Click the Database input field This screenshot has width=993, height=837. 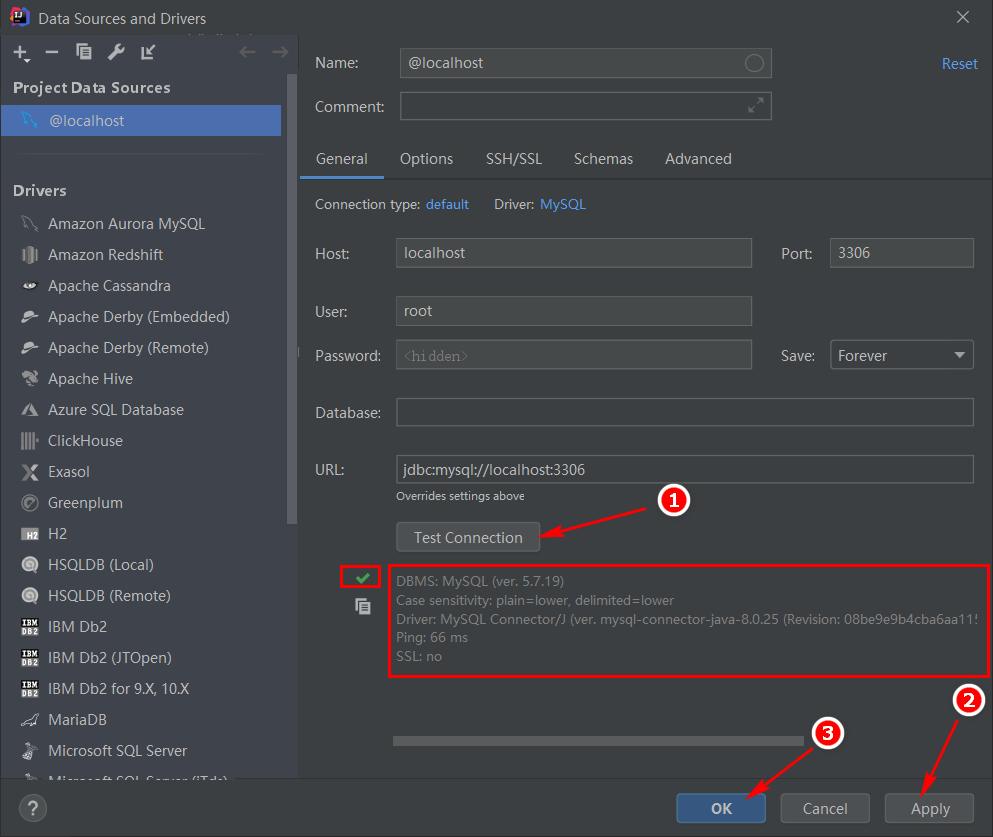(685, 412)
